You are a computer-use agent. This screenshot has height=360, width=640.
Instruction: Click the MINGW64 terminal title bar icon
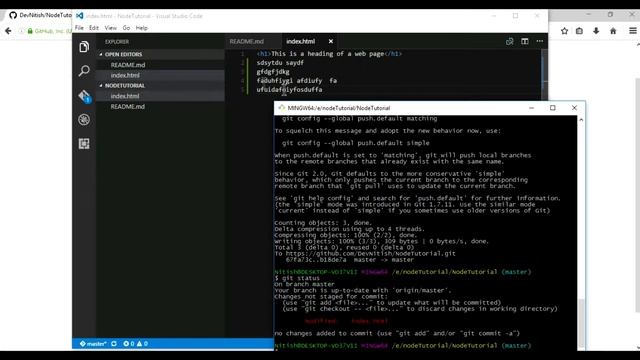point(281,108)
